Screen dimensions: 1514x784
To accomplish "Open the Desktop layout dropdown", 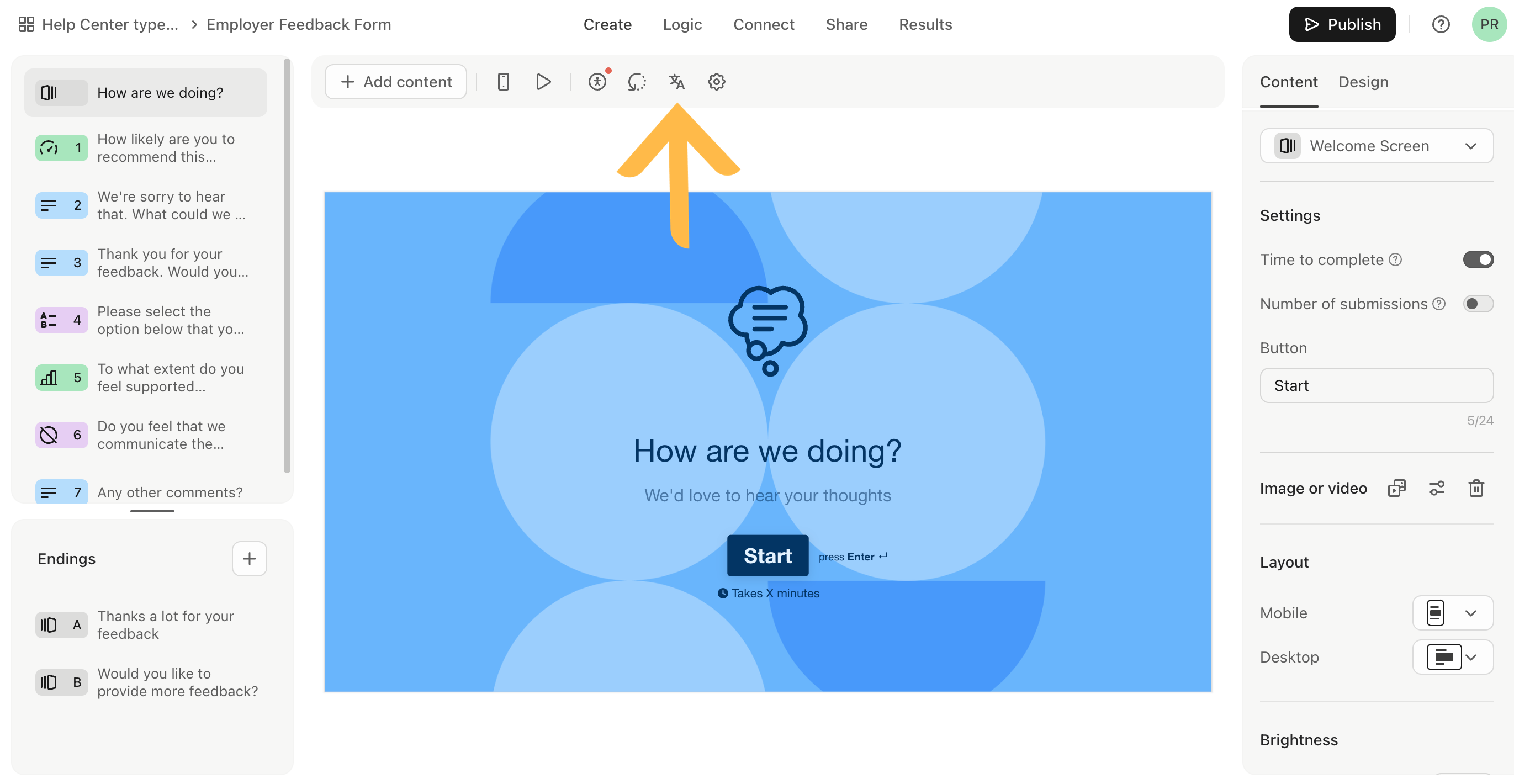I will [1453, 657].
